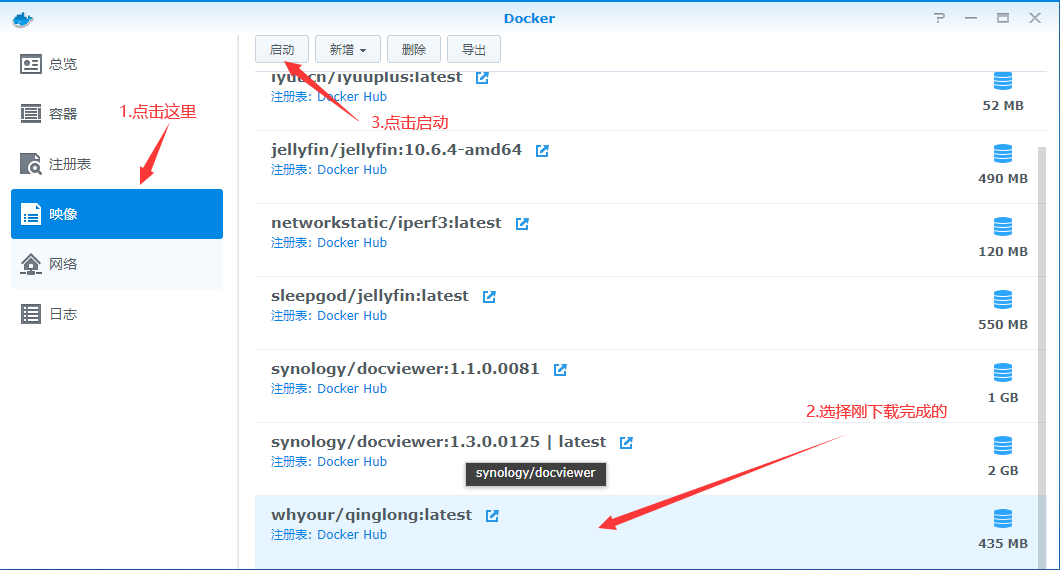Click Docker Hub link under networkstatic/iperf3
The height and width of the screenshot is (570, 1060).
click(352, 243)
